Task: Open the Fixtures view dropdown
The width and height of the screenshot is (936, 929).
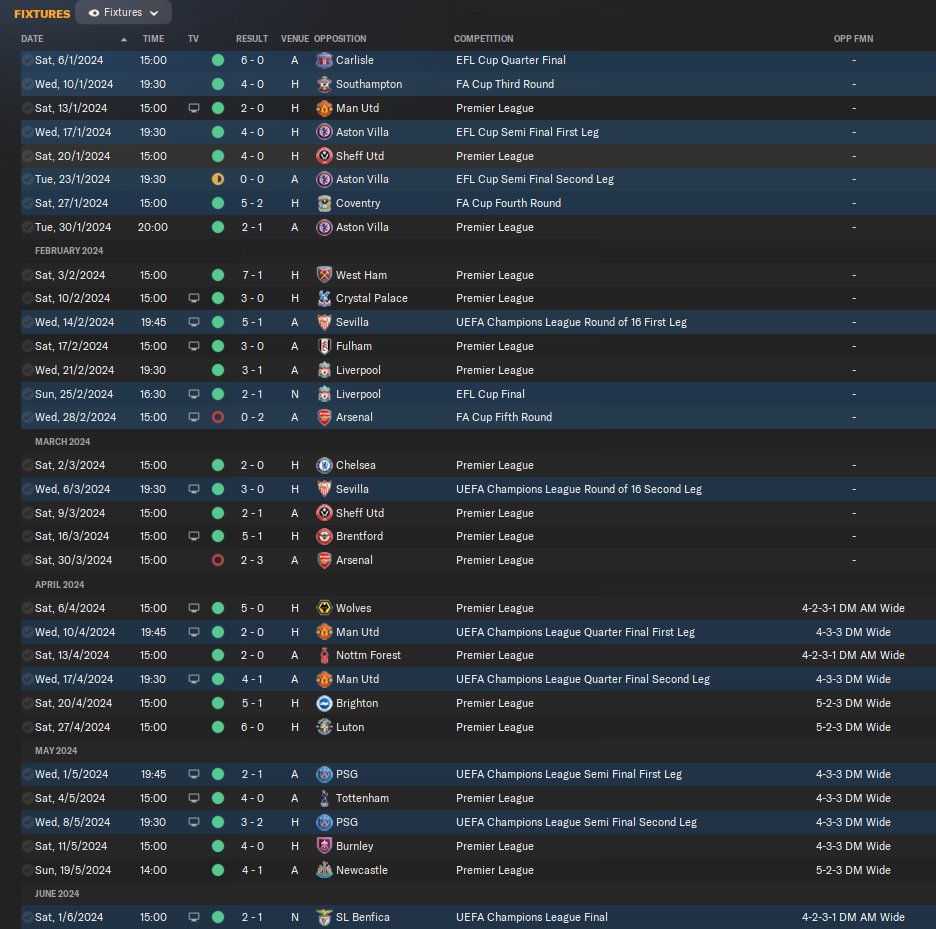Action: tap(124, 13)
